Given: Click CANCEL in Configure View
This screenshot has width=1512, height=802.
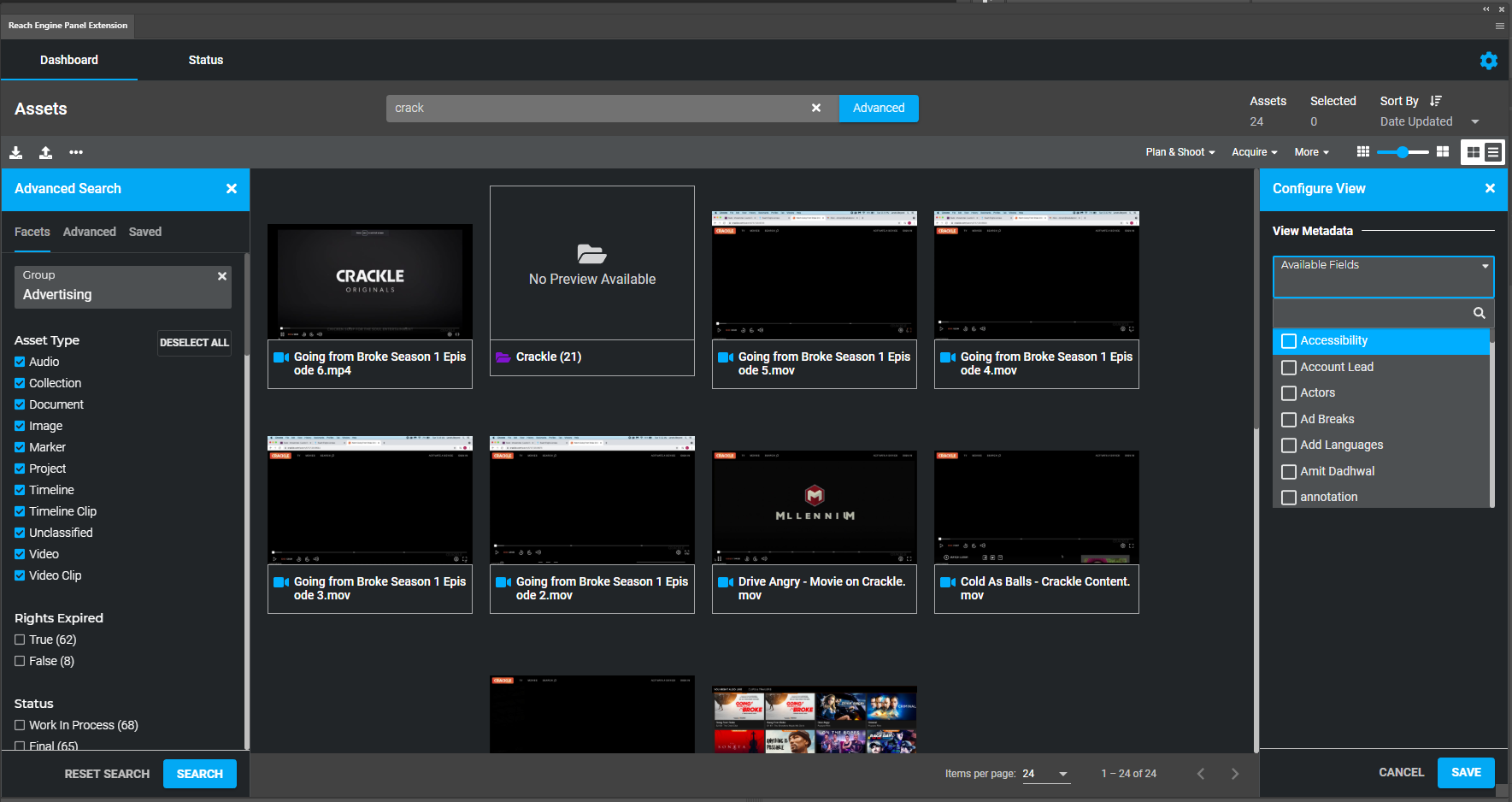Looking at the screenshot, I should [1402, 772].
